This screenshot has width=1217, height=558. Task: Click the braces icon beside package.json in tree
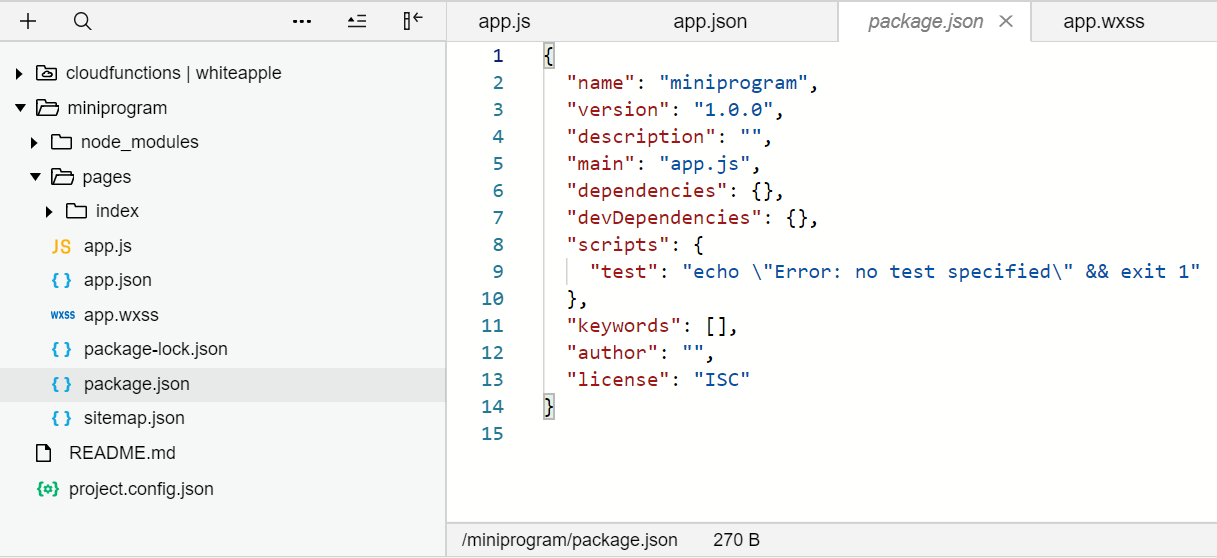click(x=61, y=384)
